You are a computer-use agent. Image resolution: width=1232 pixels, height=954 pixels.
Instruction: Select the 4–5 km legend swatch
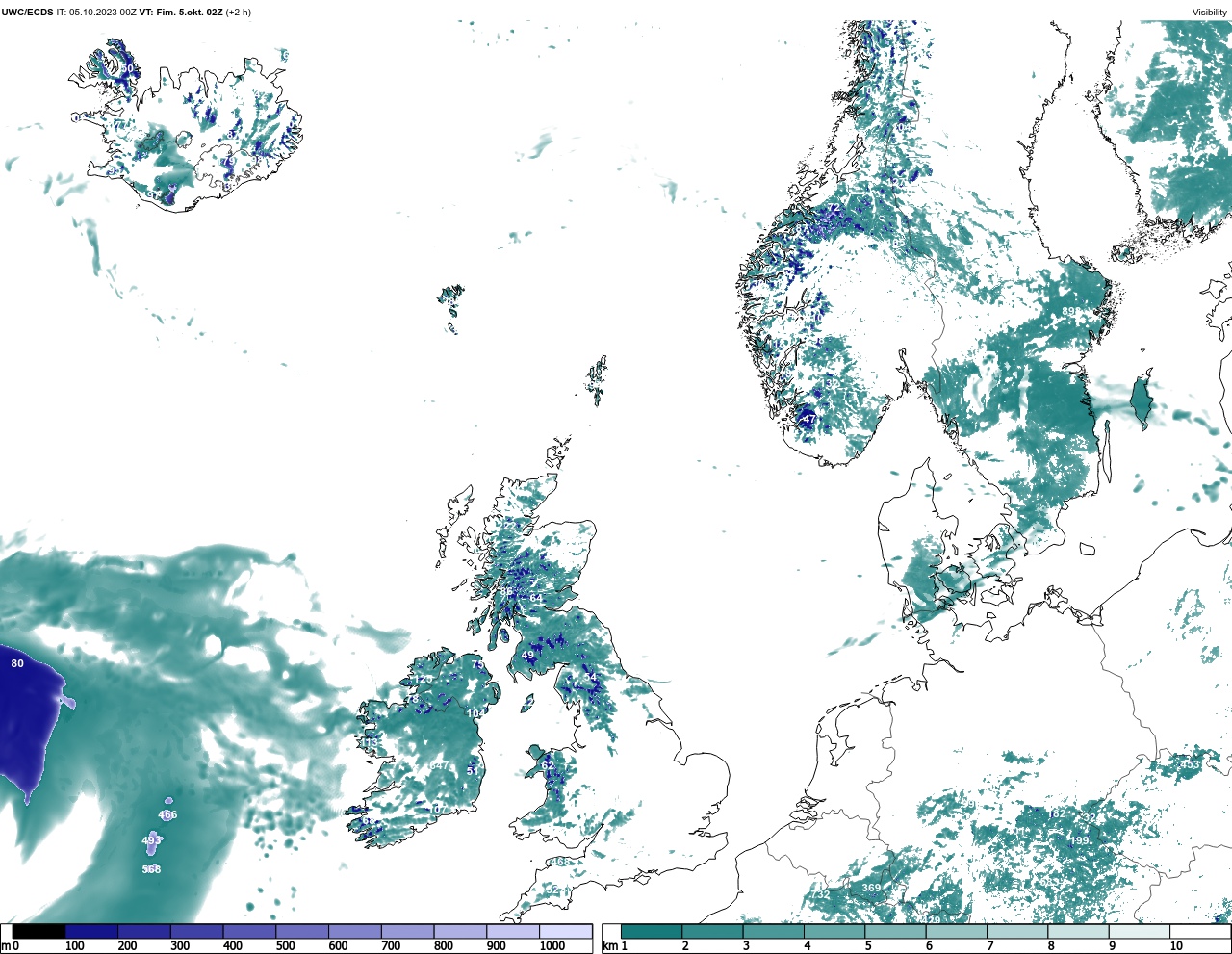coord(834,931)
